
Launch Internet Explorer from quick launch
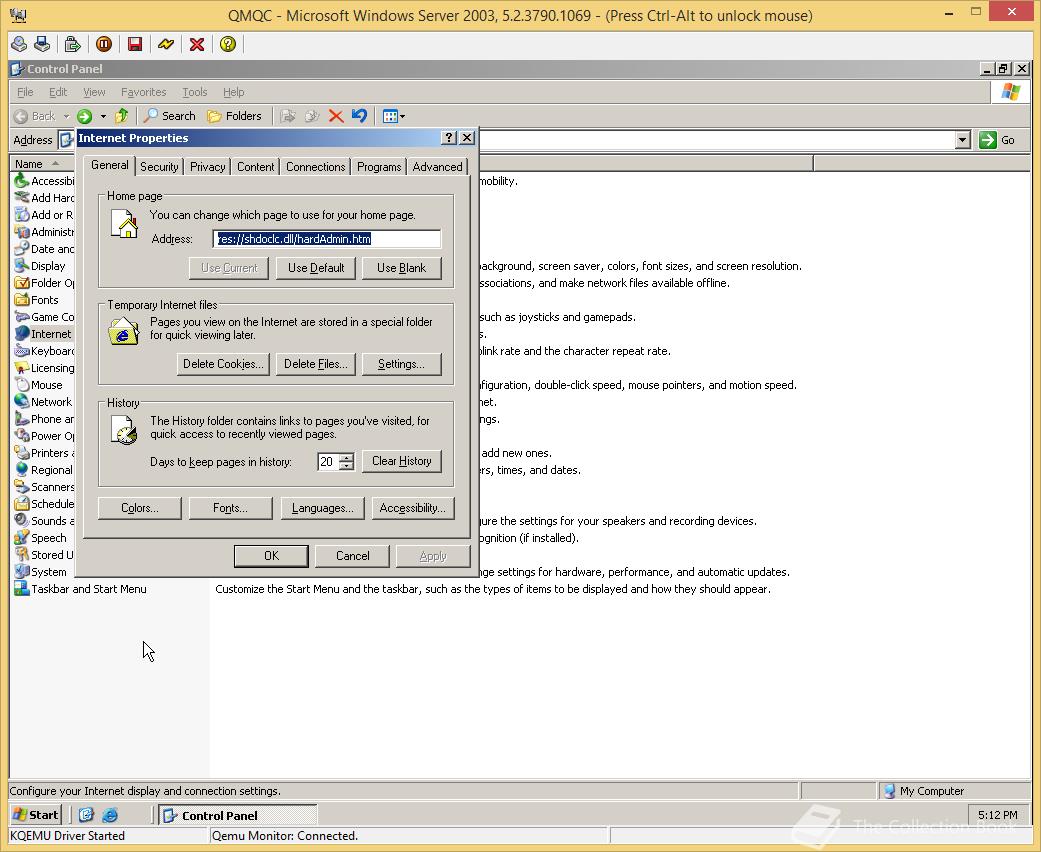point(110,815)
